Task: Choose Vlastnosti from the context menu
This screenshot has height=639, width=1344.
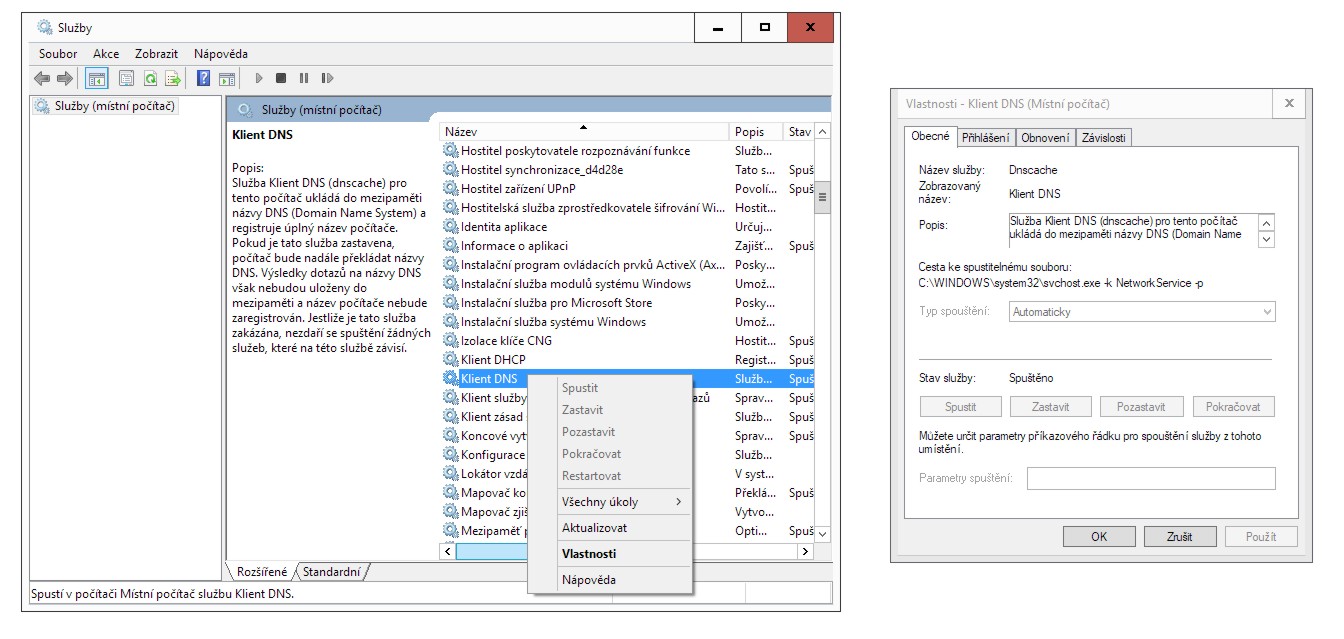Action: tap(589, 554)
